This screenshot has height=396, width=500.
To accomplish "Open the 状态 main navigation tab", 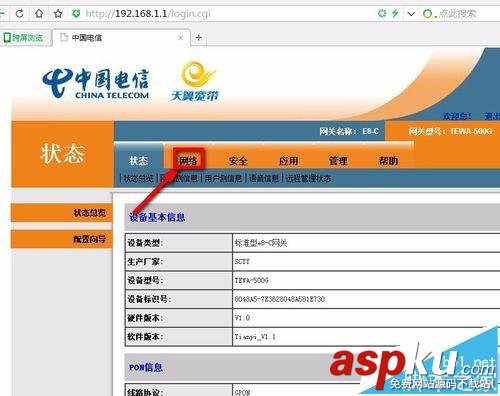I will [138, 160].
